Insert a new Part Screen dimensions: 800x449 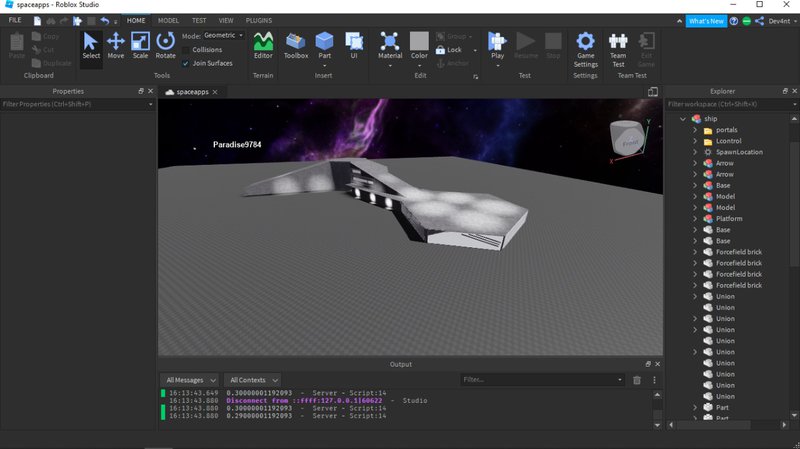click(x=324, y=45)
